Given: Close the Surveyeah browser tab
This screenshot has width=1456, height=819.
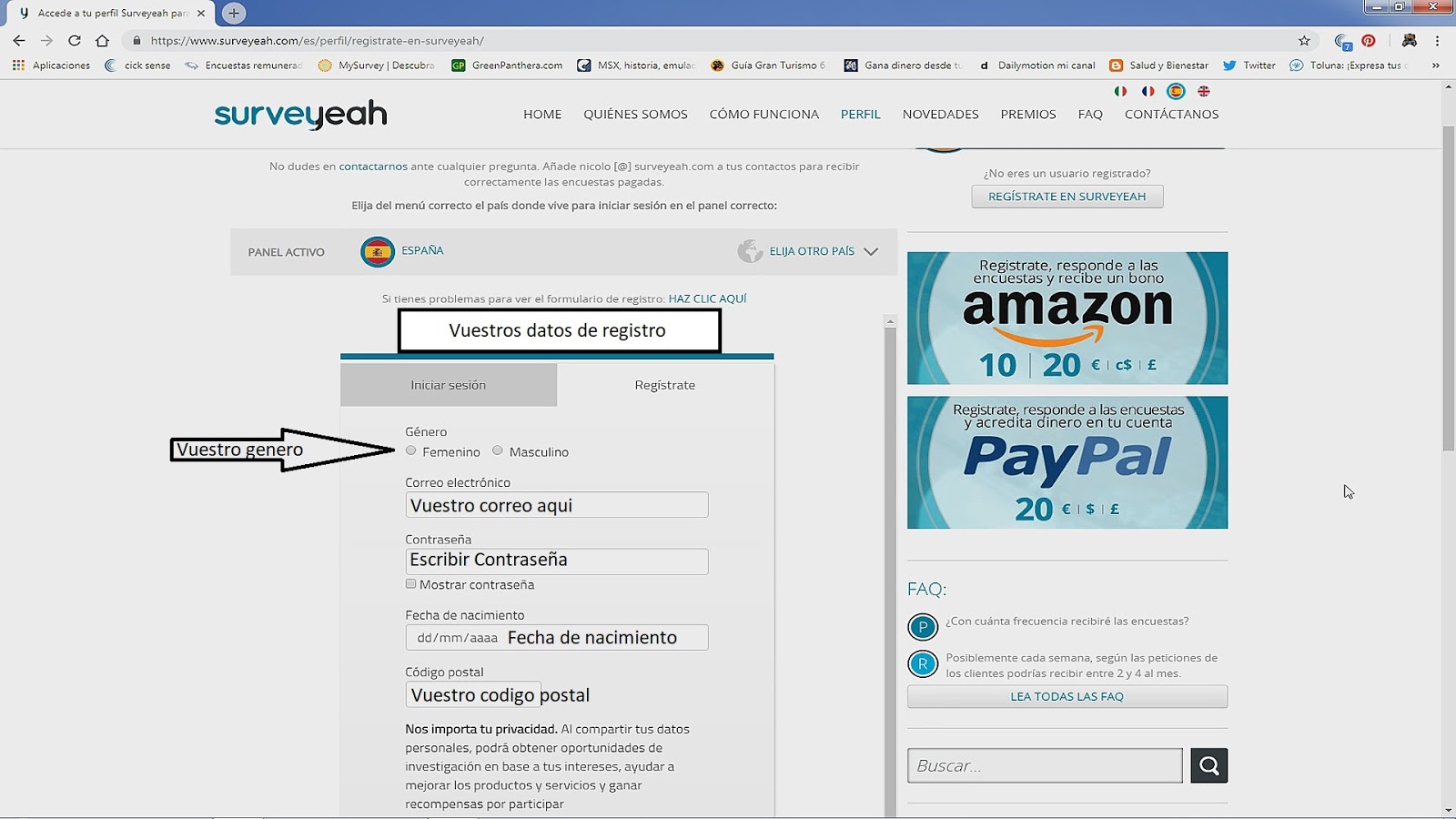Looking at the screenshot, I should tap(201, 13).
